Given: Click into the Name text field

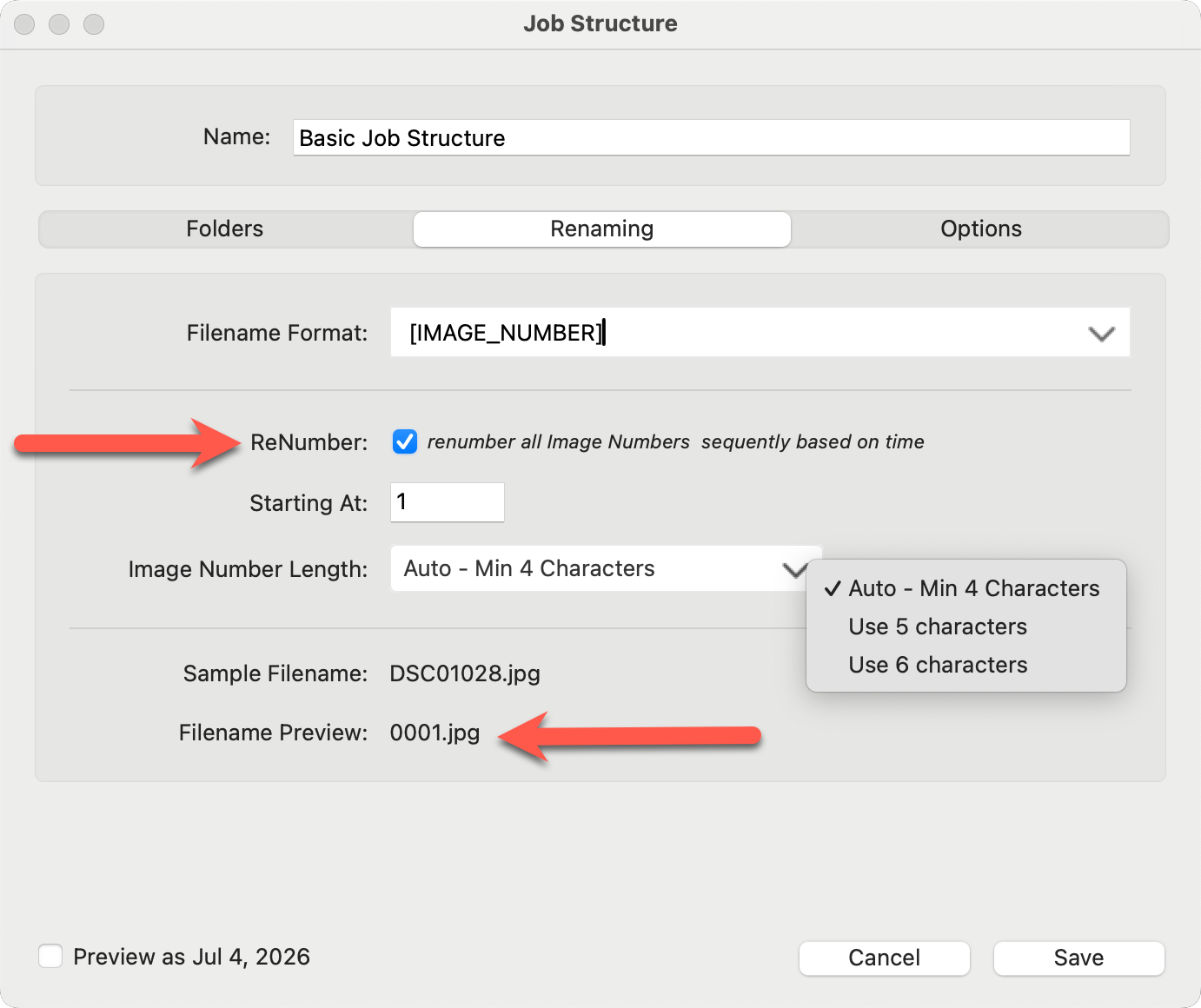Looking at the screenshot, I should pos(711,138).
